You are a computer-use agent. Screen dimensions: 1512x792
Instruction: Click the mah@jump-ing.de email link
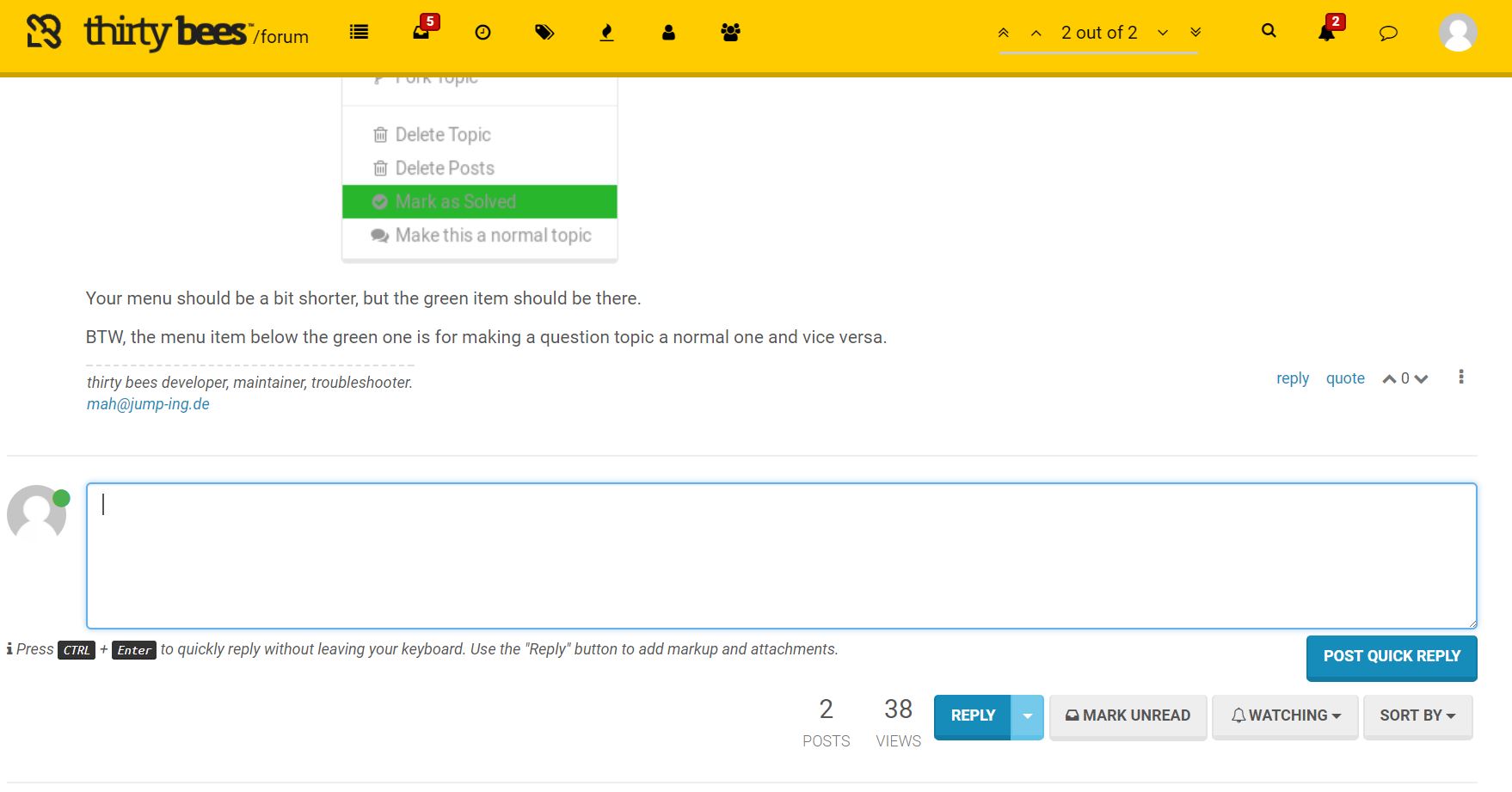point(148,404)
